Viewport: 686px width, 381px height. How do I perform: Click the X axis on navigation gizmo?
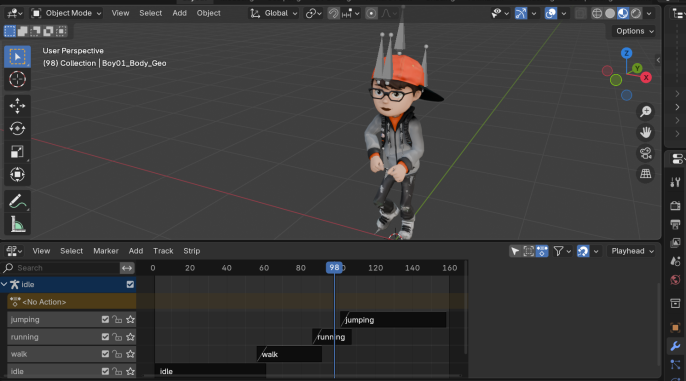(x=646, y=78)
